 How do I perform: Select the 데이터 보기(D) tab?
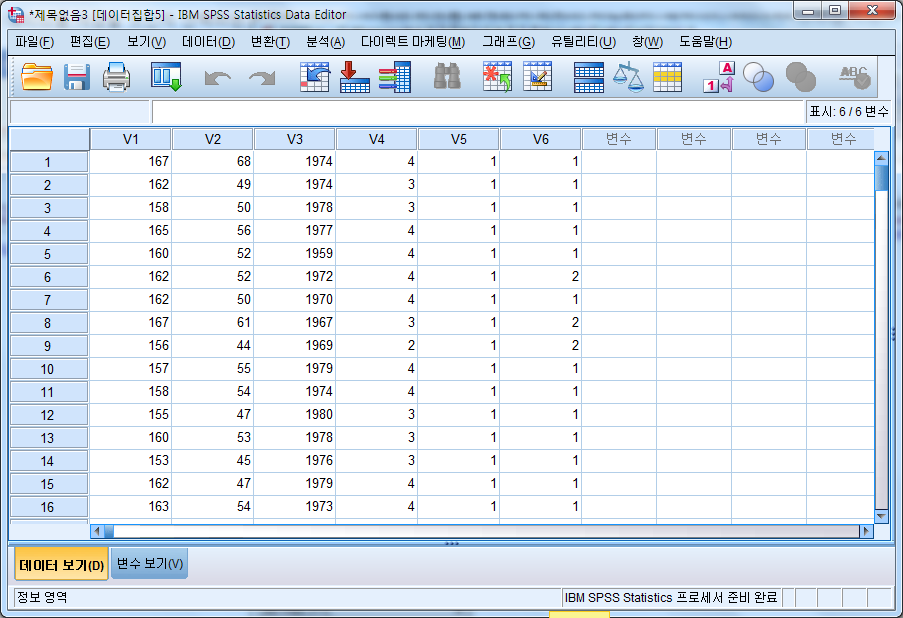62,564
